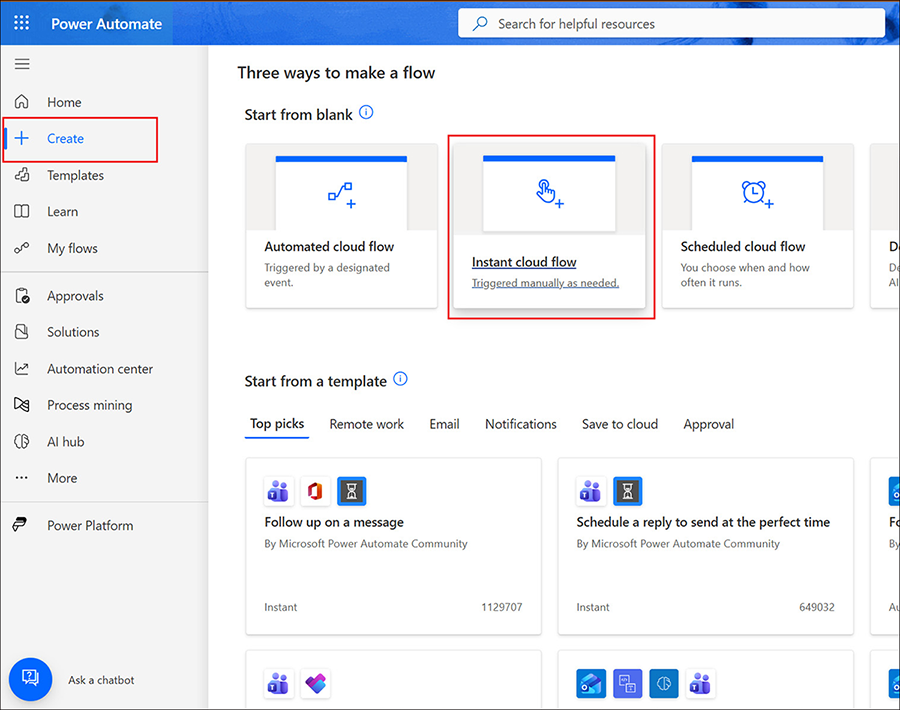Click the clock icon on Scheduled cloud flow card
The image size is (900, 710).
757,190
